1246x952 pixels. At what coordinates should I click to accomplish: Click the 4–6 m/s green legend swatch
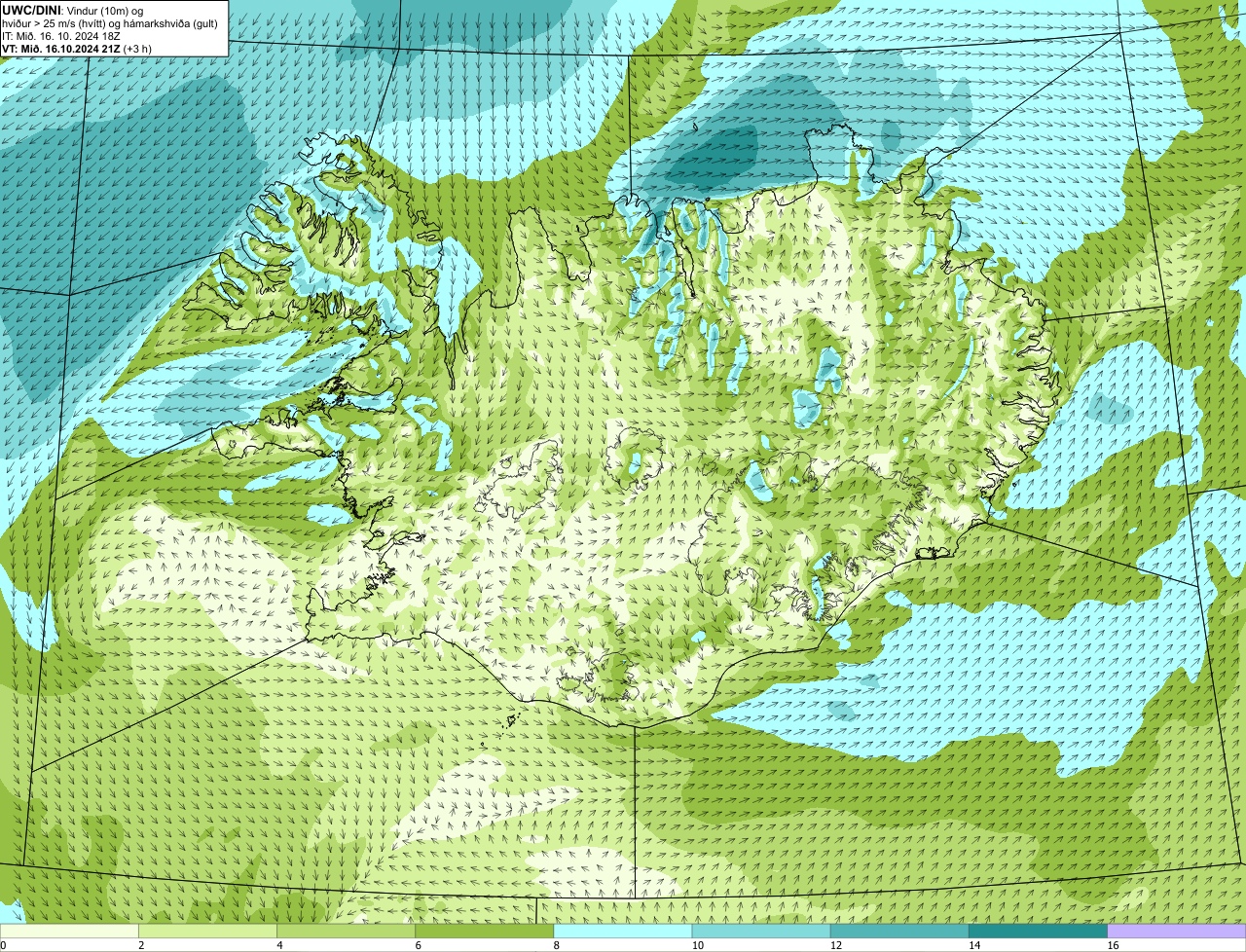coord(346,932)
